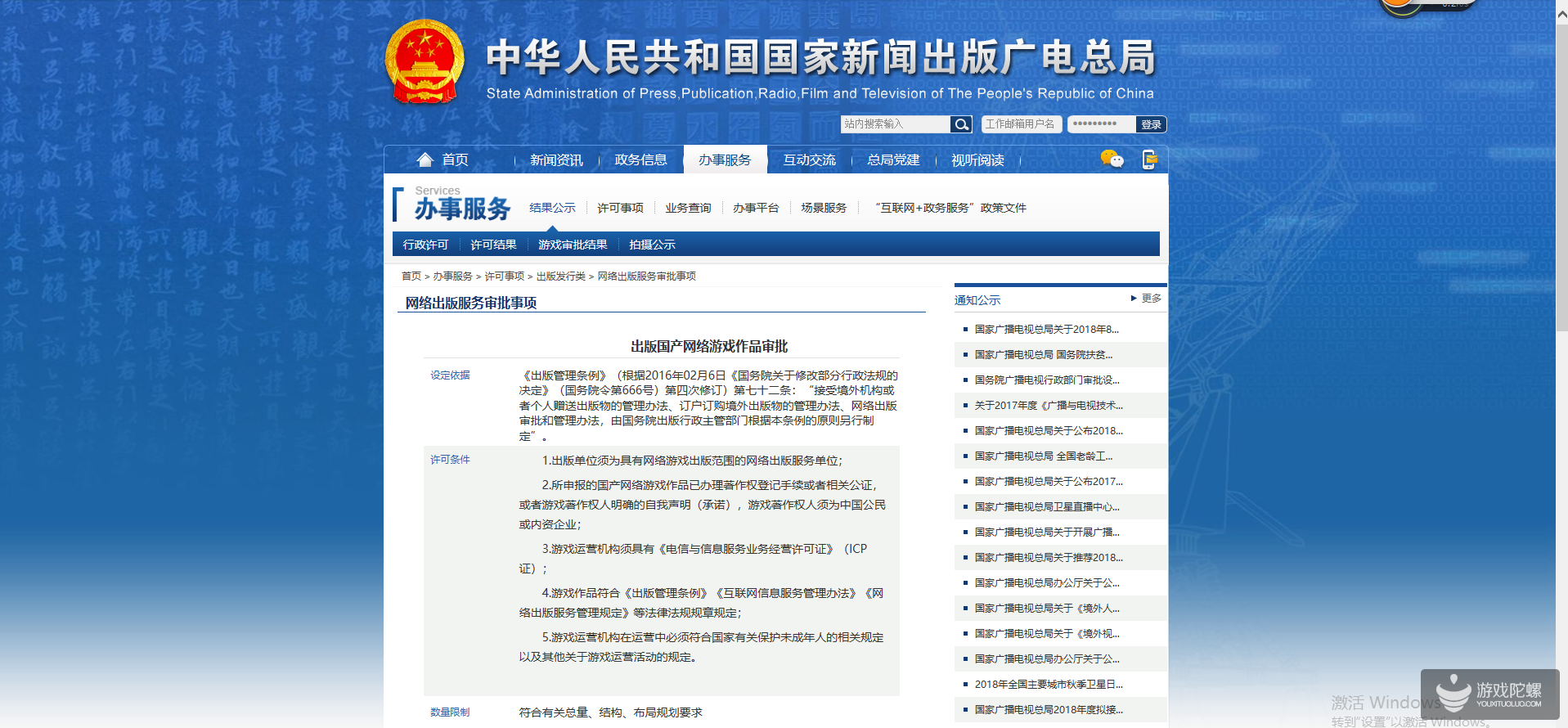The image size is (1568, 728).
Task: Open notice 国家广播电视总局关于公布2017...
Action: [x=1049, y=482]
